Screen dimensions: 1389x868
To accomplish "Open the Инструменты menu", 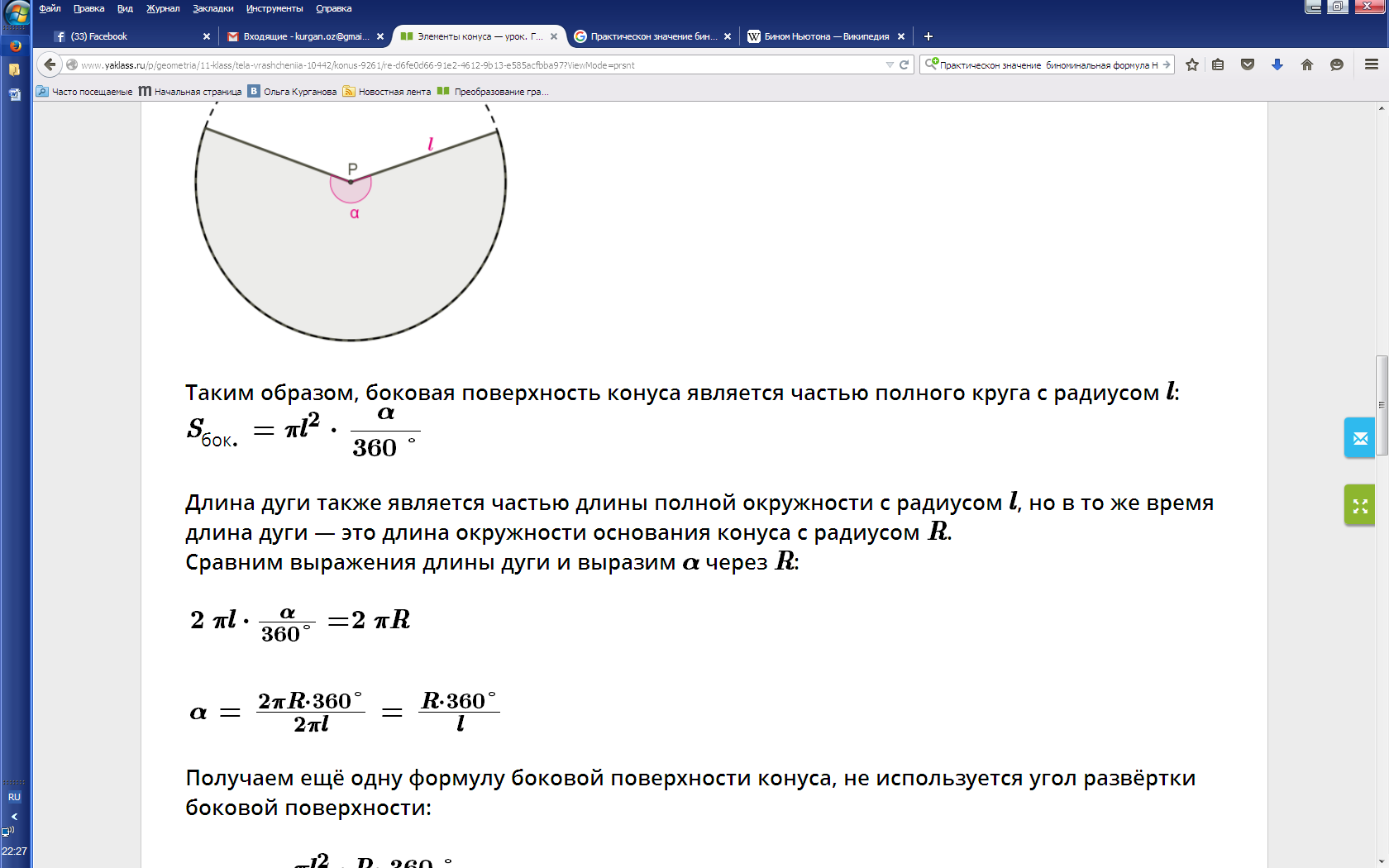I will [274, 8].
